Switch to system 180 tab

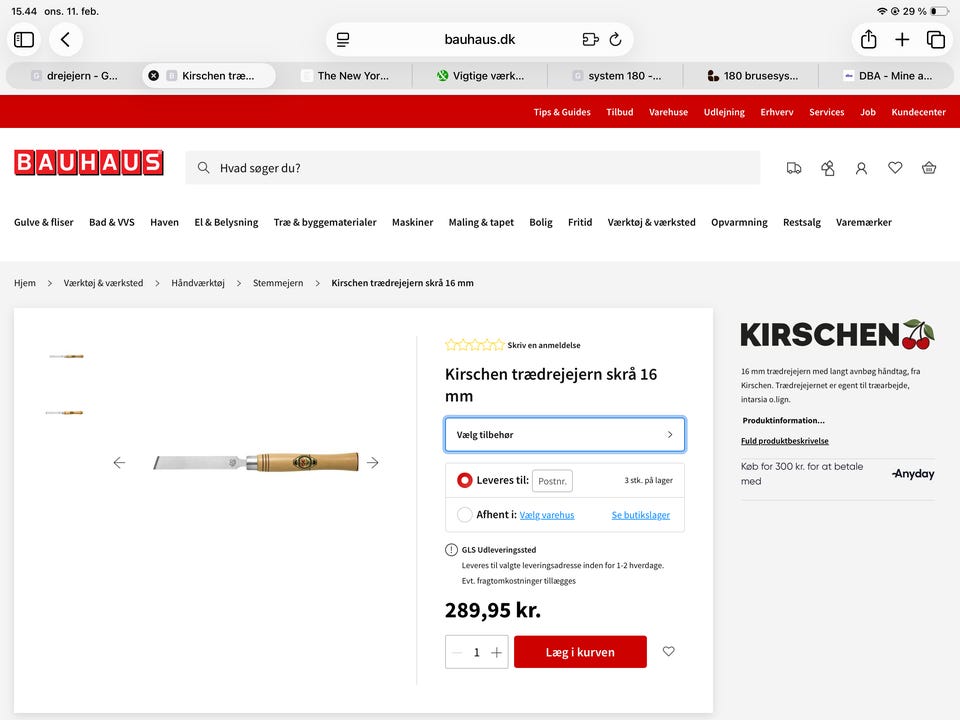615,76
